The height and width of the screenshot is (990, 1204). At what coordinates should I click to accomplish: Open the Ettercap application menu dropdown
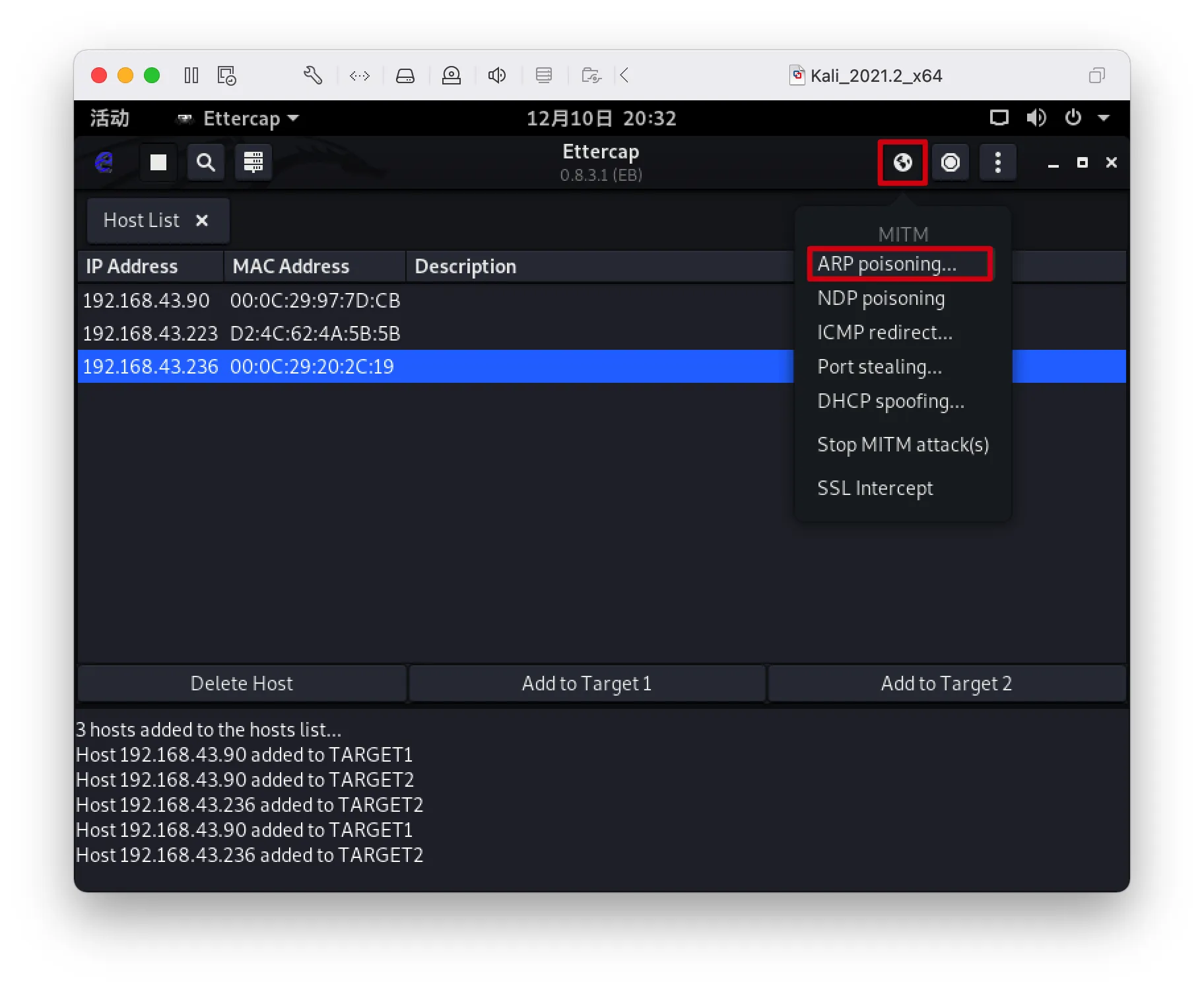(x=238, y=118)
